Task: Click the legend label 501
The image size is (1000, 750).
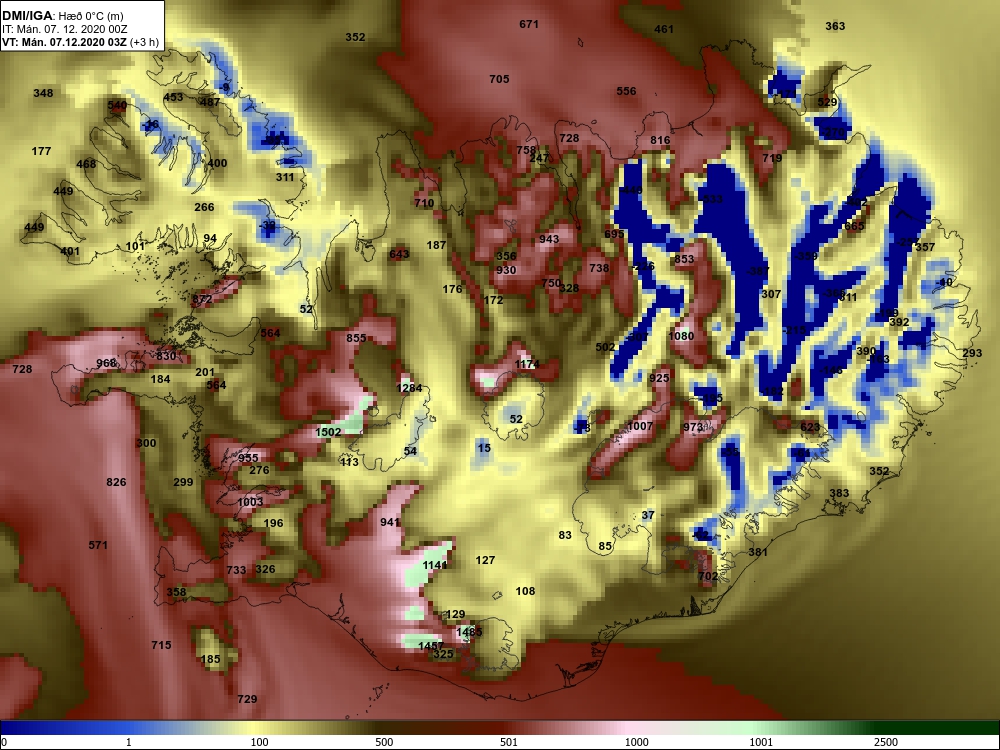Action: [x=509, y=742]
